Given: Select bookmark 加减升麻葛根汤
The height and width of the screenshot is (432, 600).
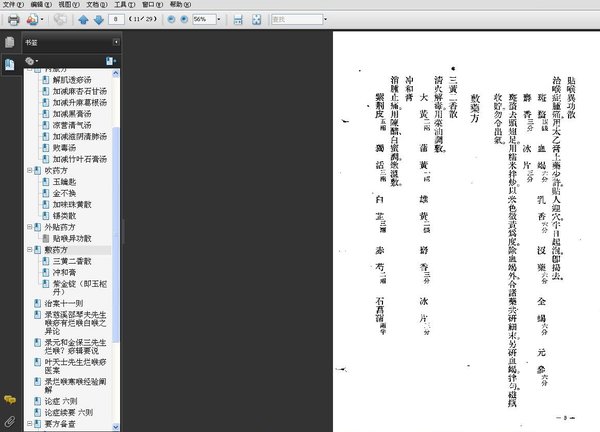Looking at the screenshot, I should 80,103.
